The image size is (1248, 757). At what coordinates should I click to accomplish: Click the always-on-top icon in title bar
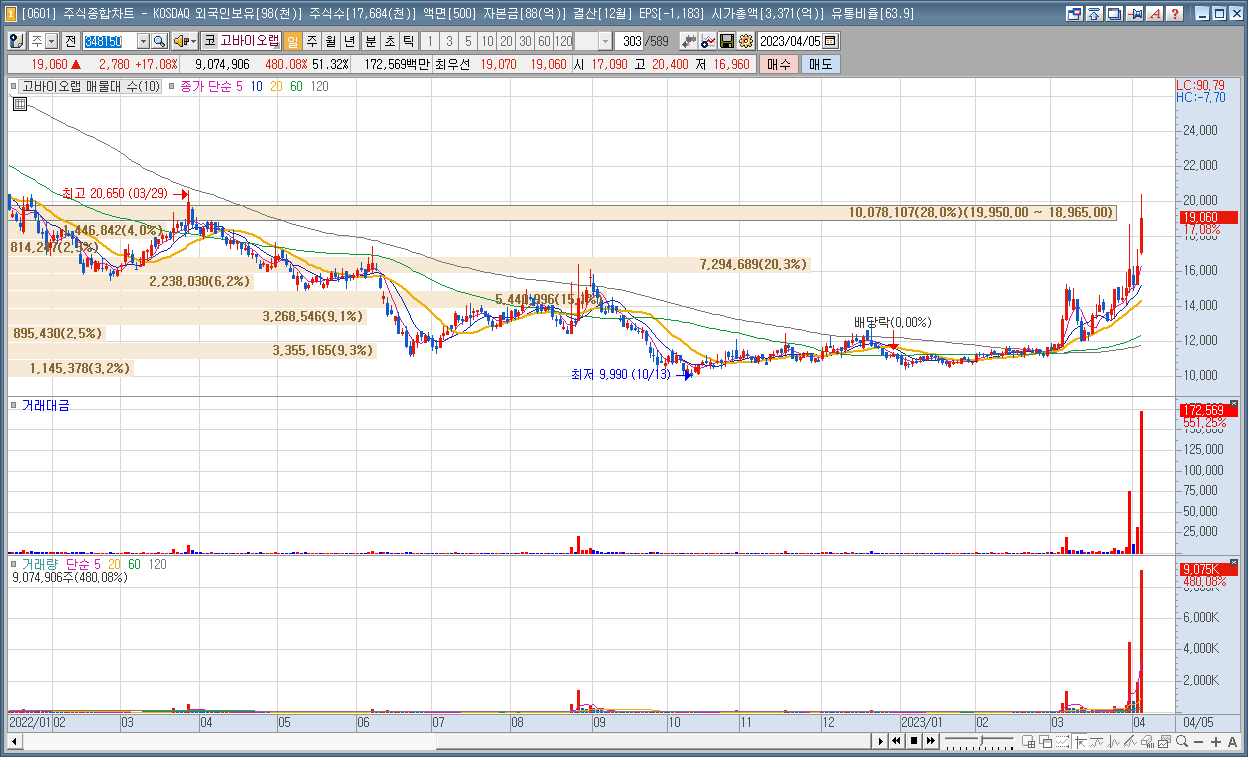(x=1094, y=14)
